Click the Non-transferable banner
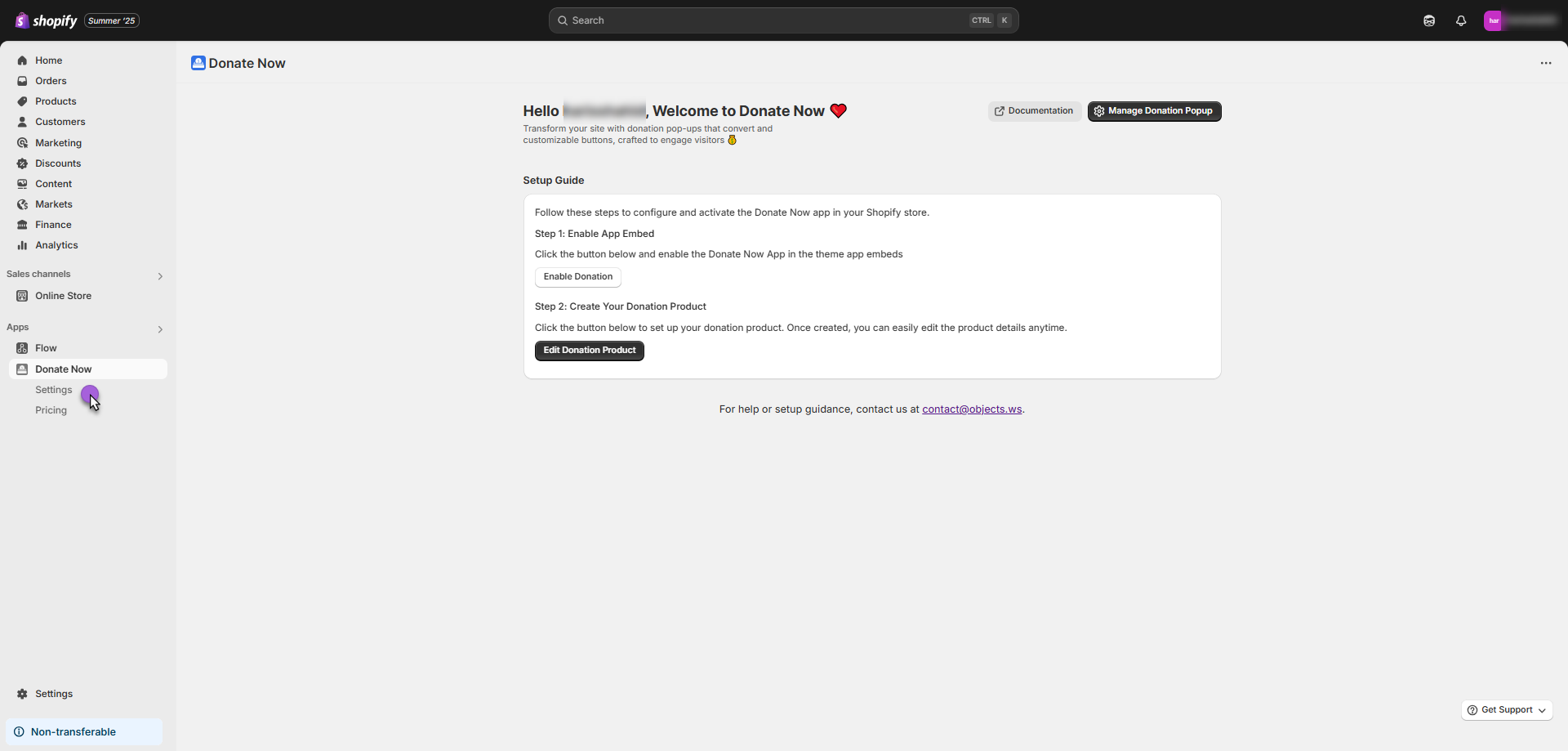The image size is (1568, 751). [84, 732]
